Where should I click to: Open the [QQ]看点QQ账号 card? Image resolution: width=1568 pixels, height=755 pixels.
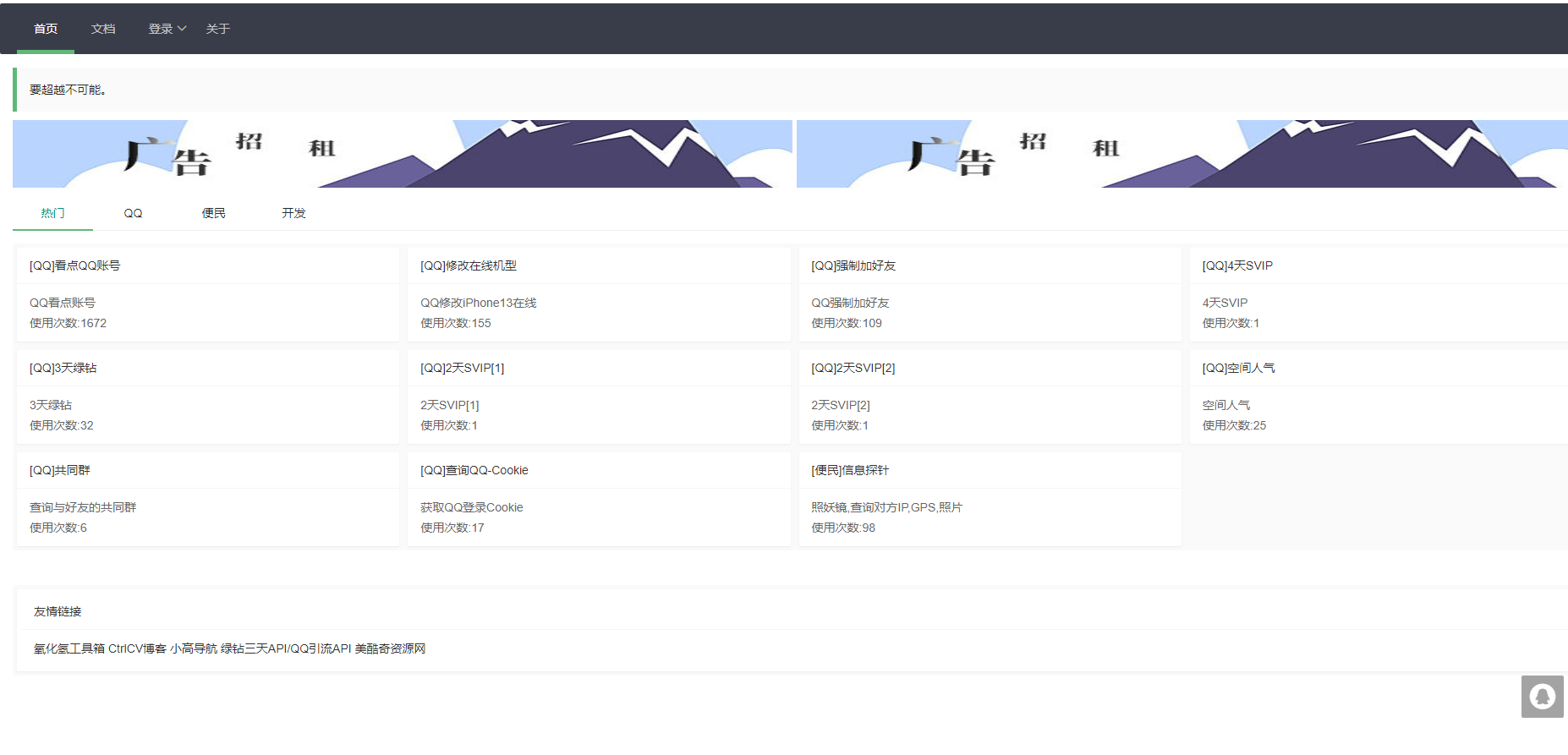(x=207, y=293)
